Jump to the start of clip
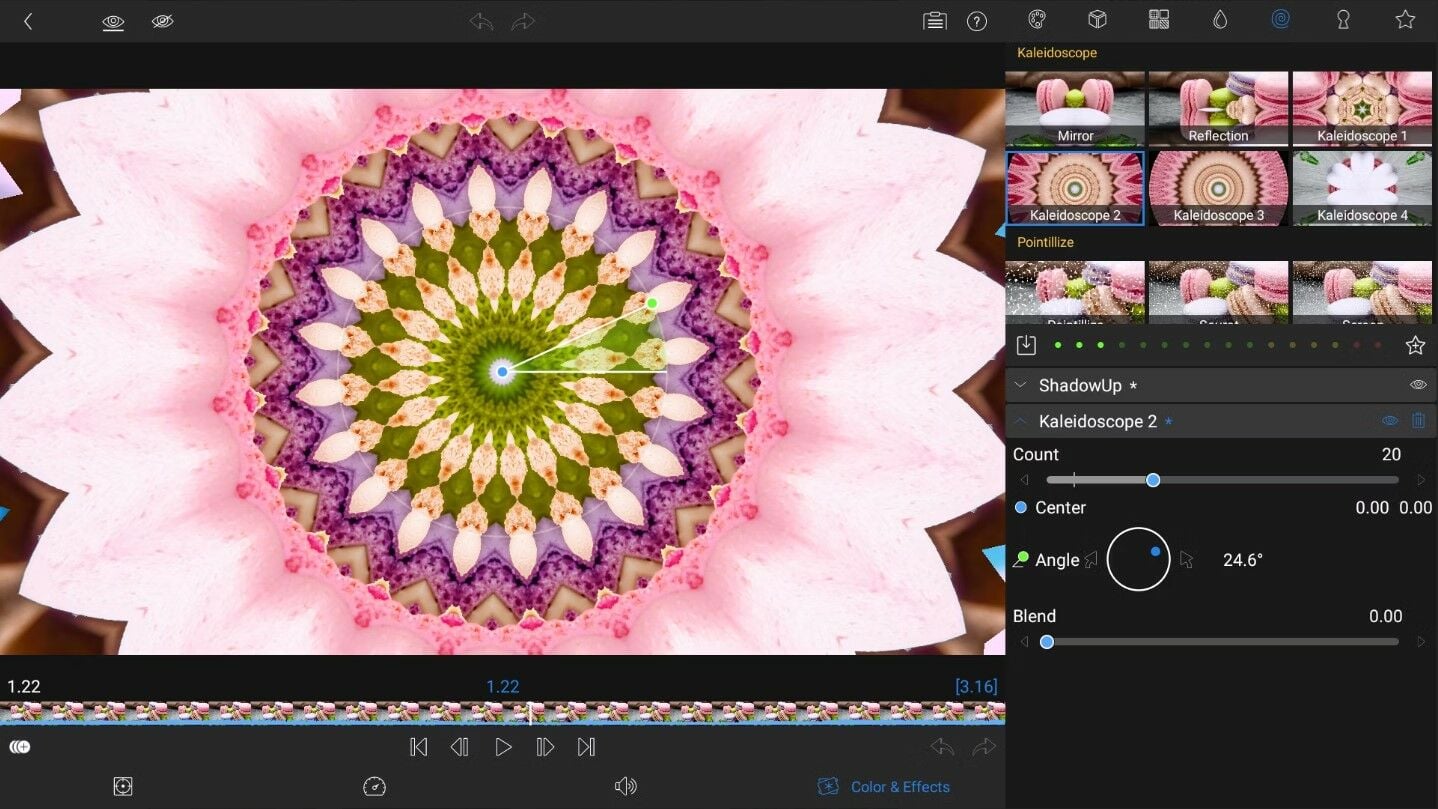This screenshot has width=1438, height=809. click(419, 747)
